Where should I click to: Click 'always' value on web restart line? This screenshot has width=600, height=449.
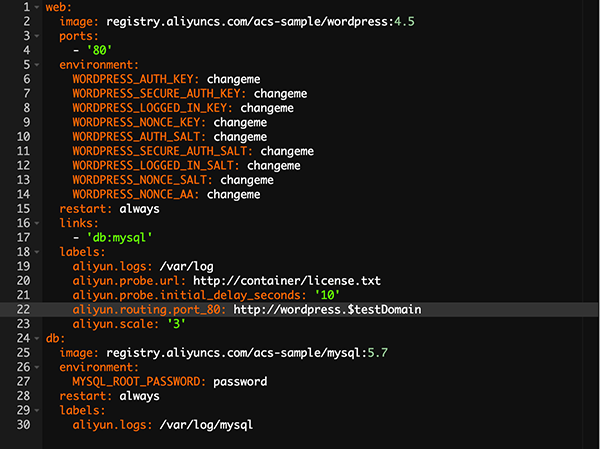(x=139, y=209)
